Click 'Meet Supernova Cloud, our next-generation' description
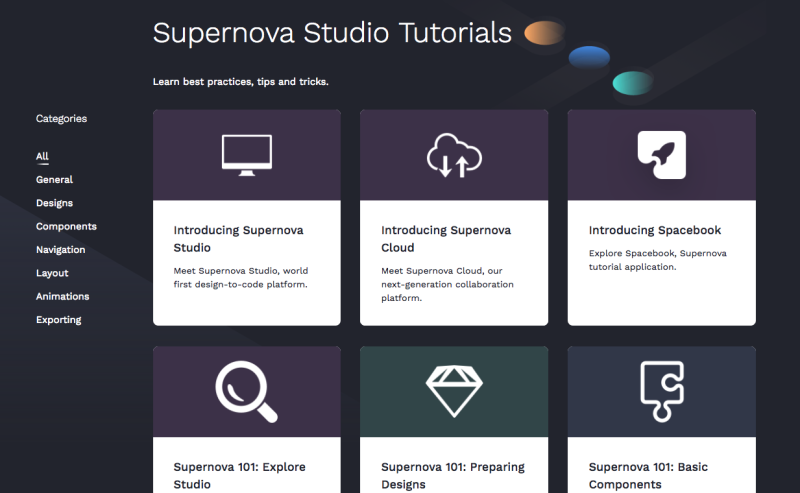 447,284
